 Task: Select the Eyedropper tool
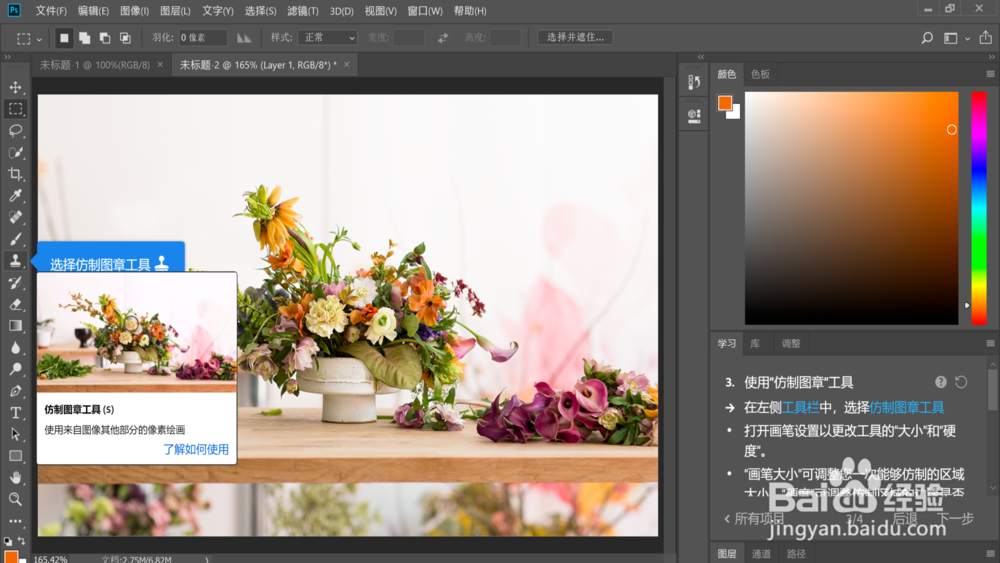point(15,195)
